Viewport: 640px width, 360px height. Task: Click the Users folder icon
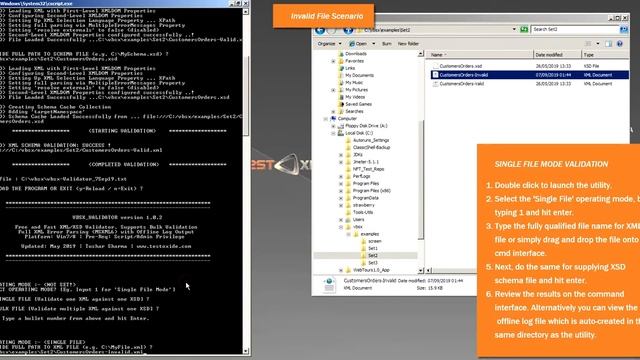click(x=348, y=220)
